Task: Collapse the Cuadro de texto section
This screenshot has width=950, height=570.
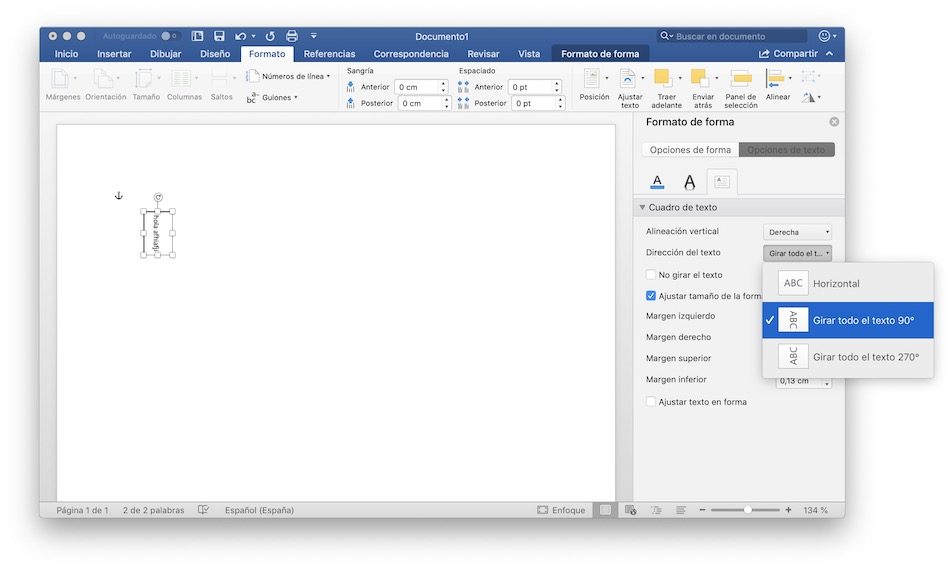Action: pos(642,208)
